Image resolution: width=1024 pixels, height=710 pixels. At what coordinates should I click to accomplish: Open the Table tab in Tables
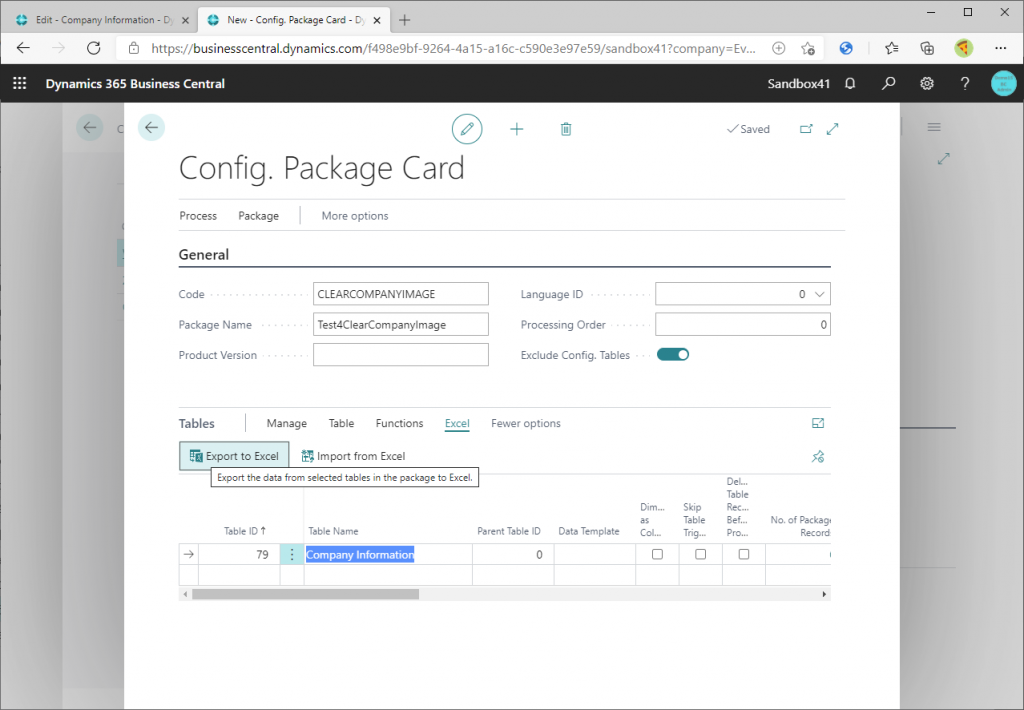[x=341, y=423]
